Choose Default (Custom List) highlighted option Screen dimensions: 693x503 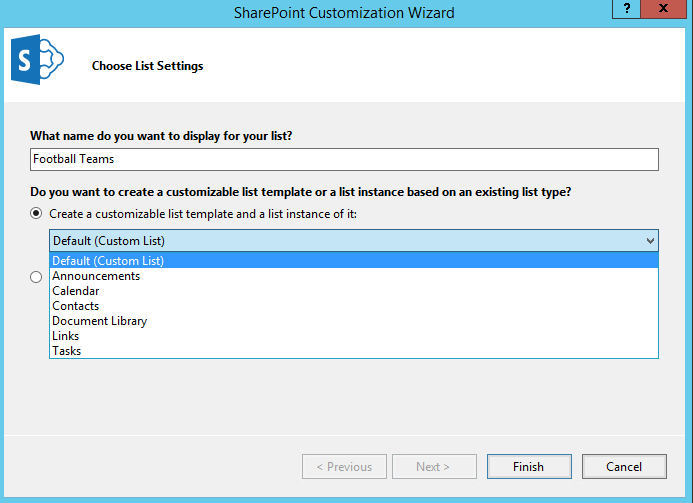[354, 261]
